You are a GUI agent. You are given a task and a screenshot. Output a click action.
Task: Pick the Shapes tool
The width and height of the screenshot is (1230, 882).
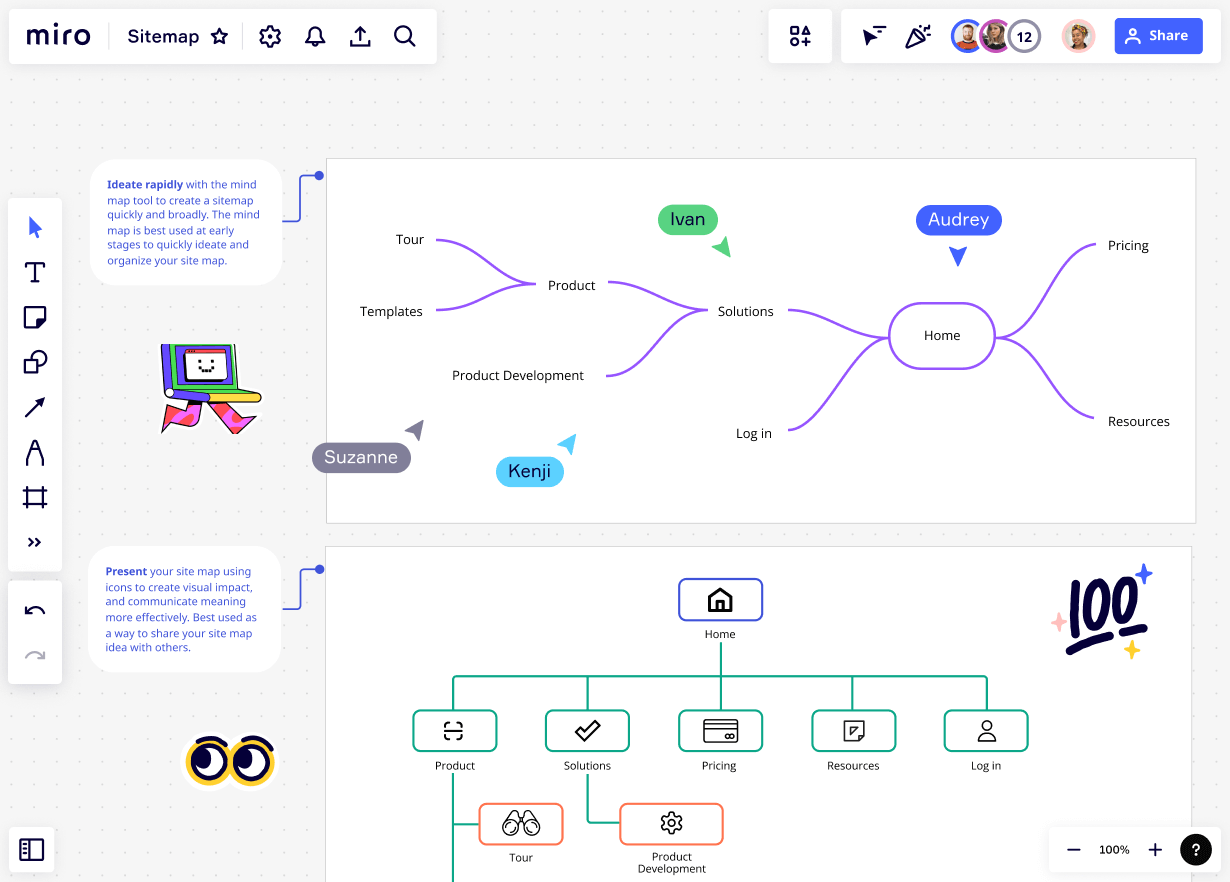pyautogui.click(x=35, y=362)
